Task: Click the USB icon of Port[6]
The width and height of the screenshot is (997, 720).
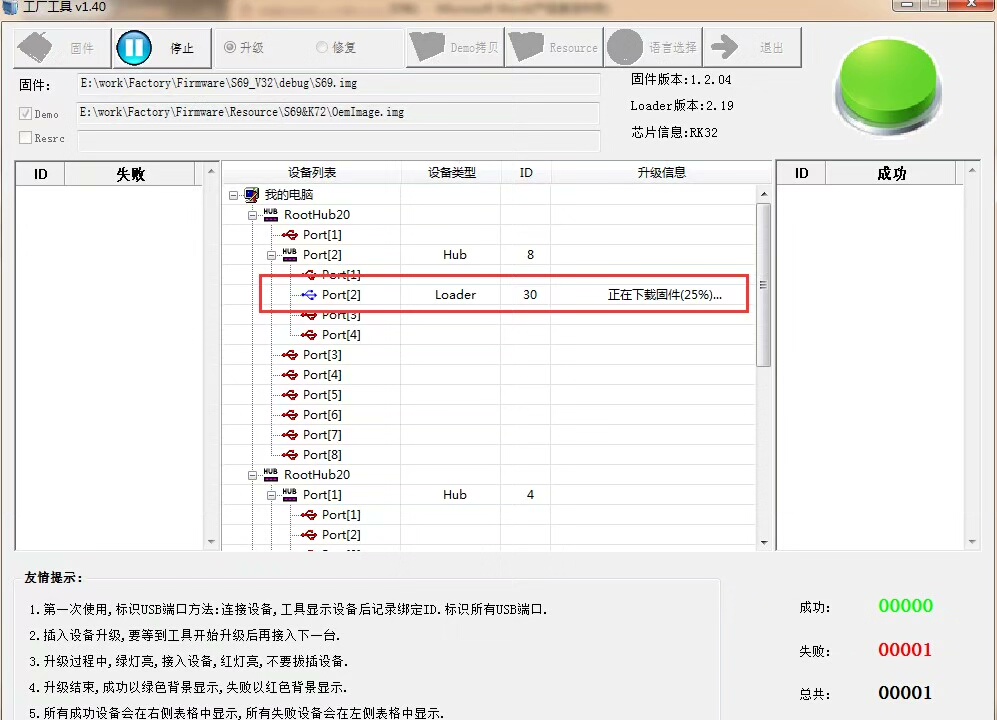Action: [x=290, y=415]
